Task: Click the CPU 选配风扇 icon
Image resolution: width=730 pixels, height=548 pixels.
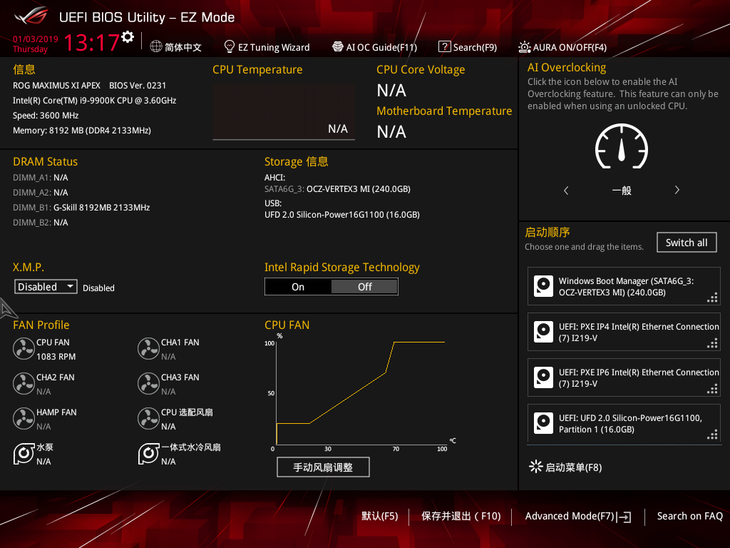Action: (x=149, y=419)
